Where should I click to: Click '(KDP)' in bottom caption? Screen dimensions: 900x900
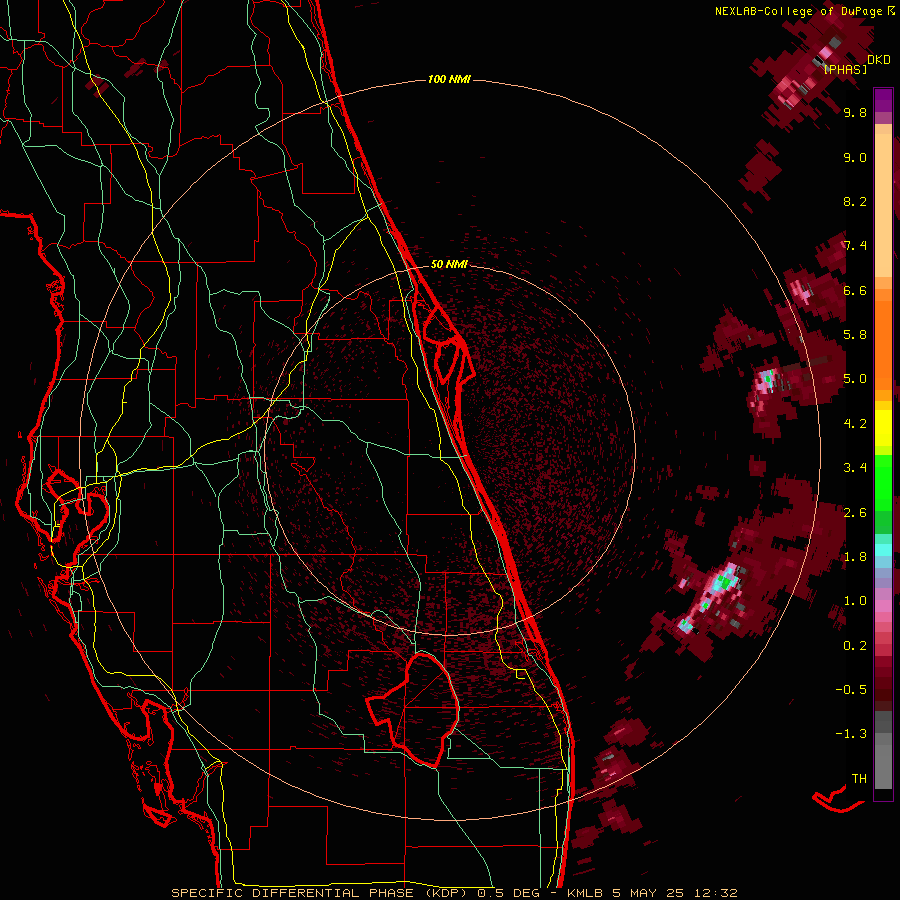[445, 893]
